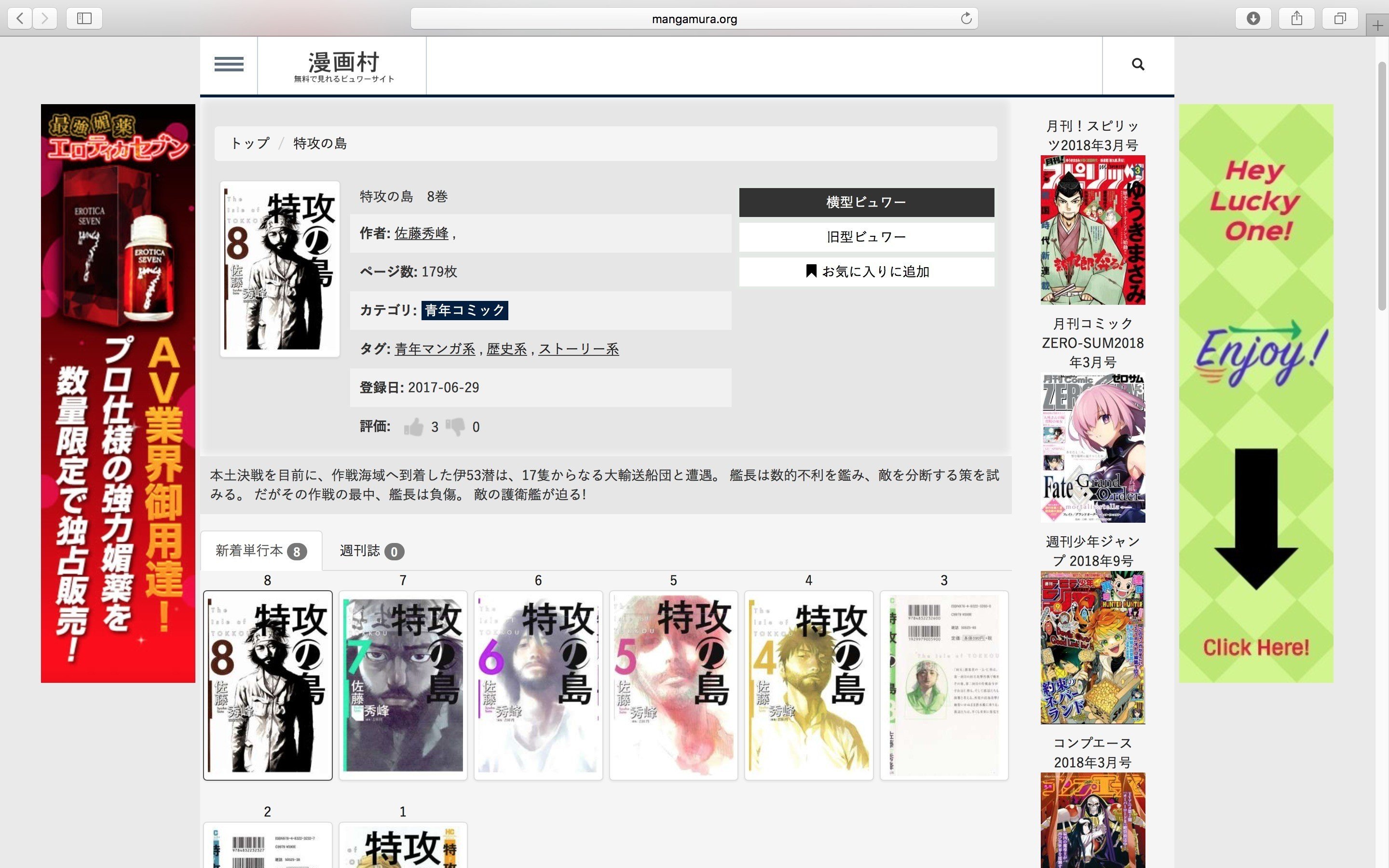Reload the page via refresh icon
1389x868 pixels.
click(966, 18)
